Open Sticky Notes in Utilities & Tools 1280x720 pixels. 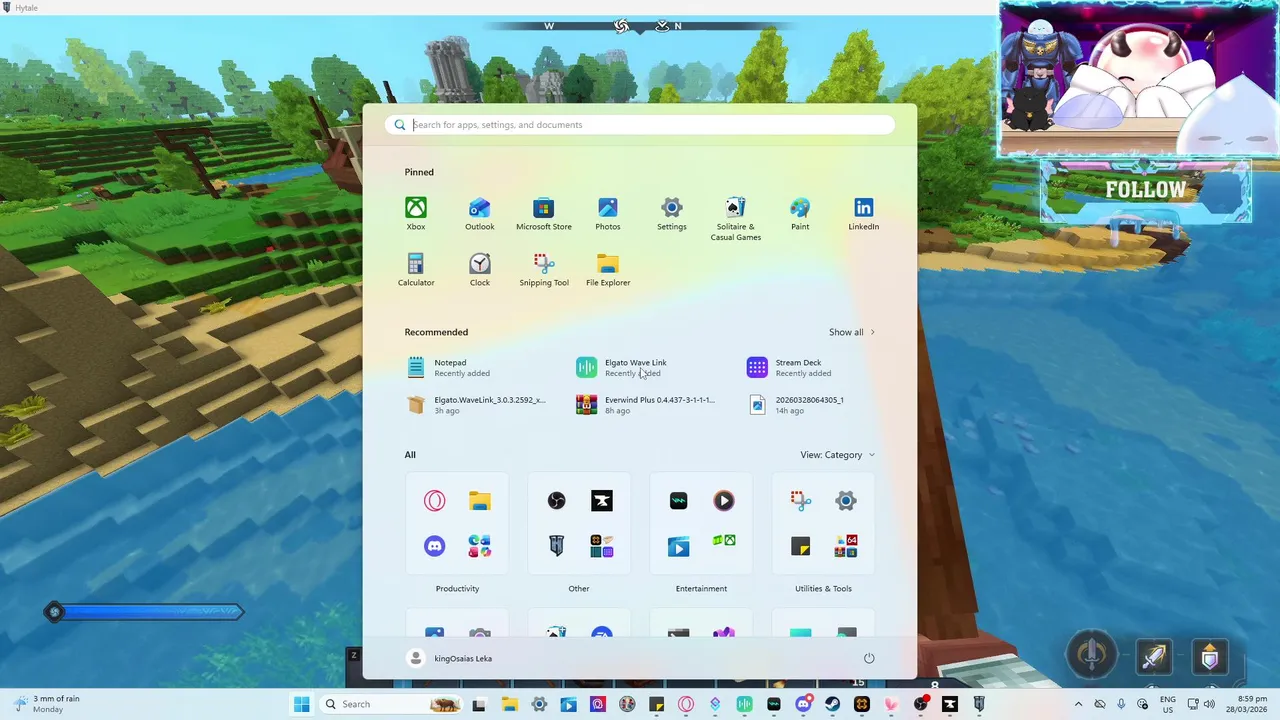pos(801,546)
